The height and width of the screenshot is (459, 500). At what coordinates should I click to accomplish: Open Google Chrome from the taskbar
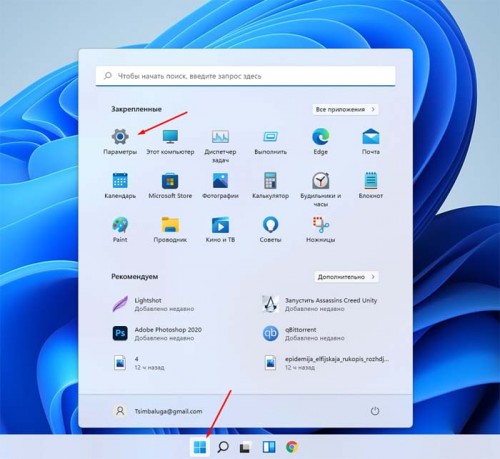tap(292, 447)
